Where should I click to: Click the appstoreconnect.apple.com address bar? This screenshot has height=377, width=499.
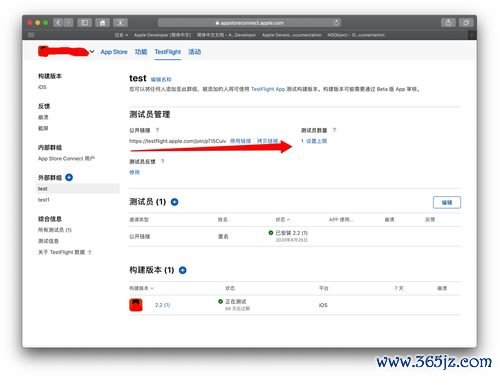(x=249, y=23)
